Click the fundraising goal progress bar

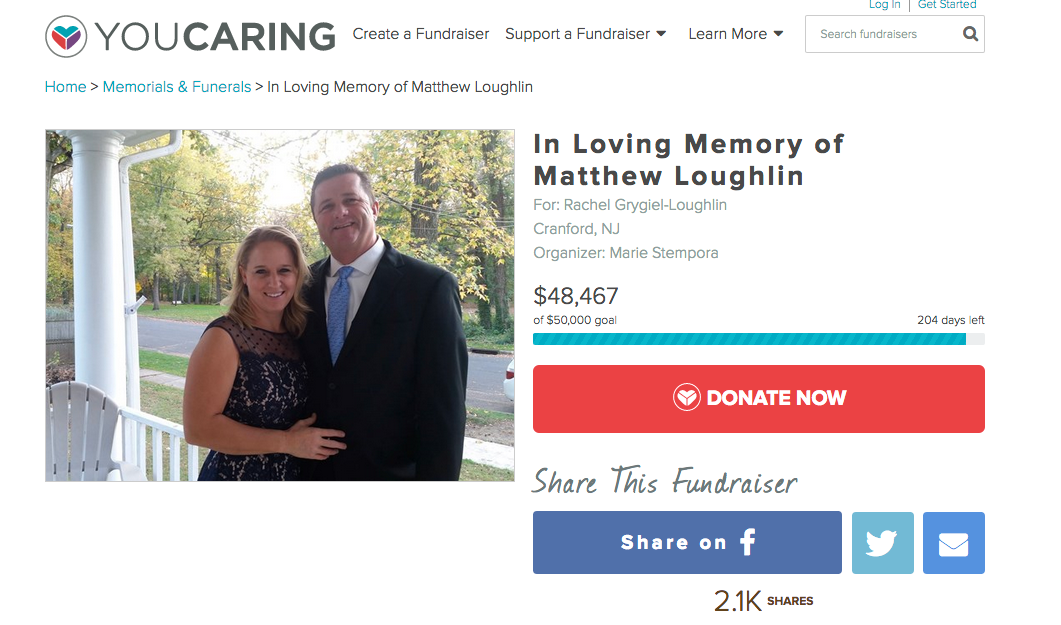[759, 339]
